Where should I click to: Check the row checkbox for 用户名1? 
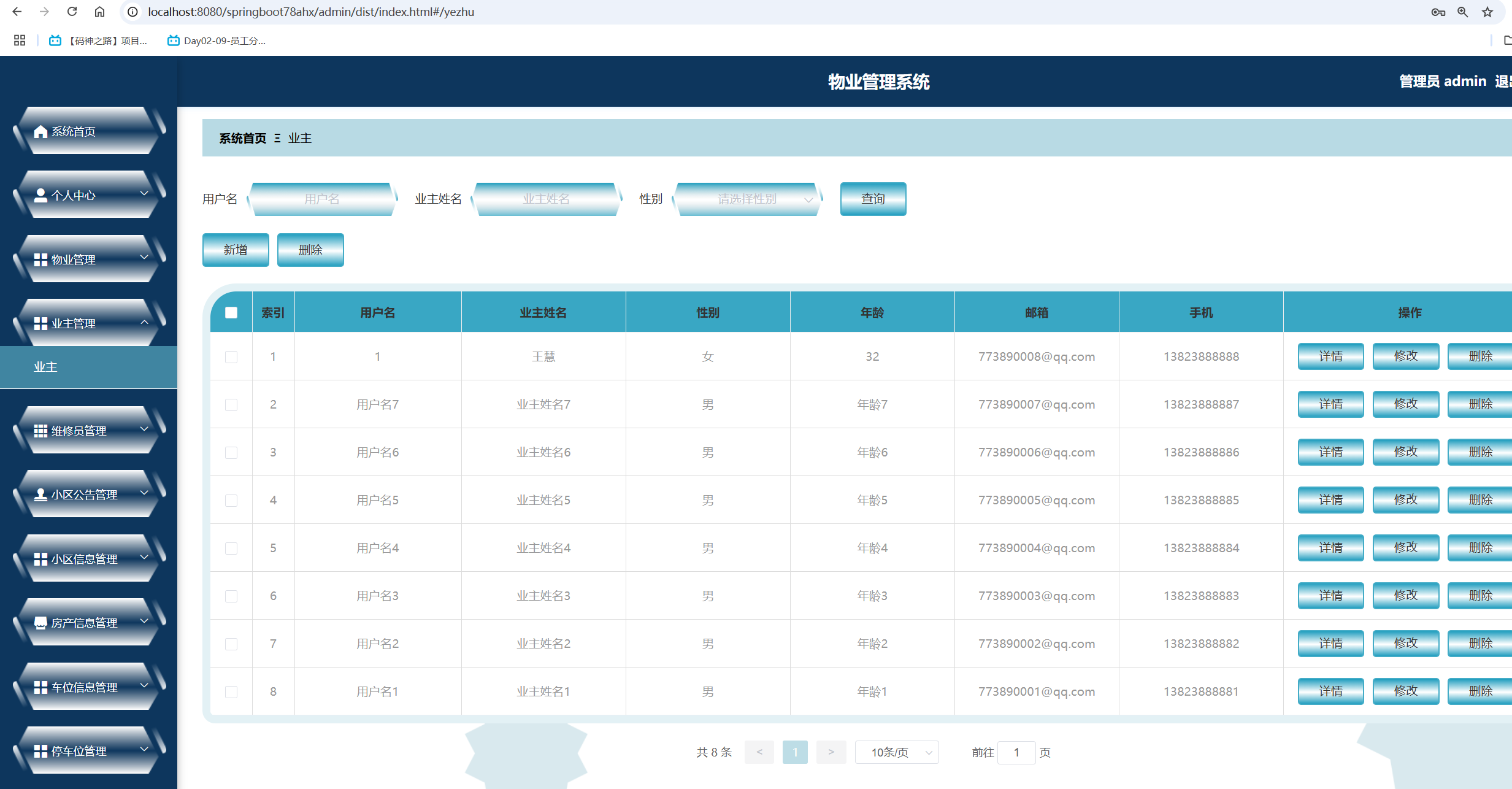tap(231, 691)
